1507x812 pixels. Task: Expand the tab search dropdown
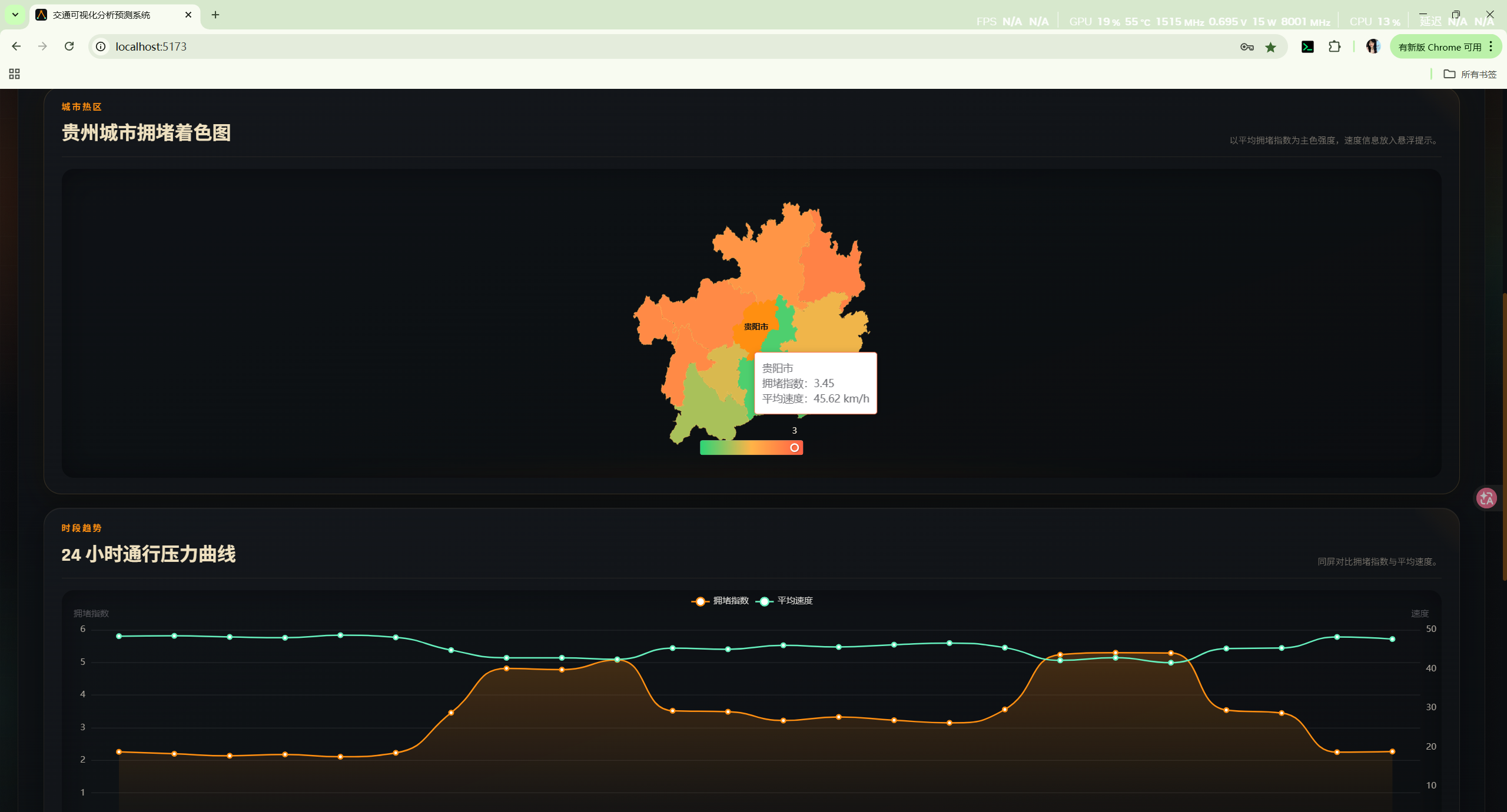pyautogui.click(x=15, y=15)
